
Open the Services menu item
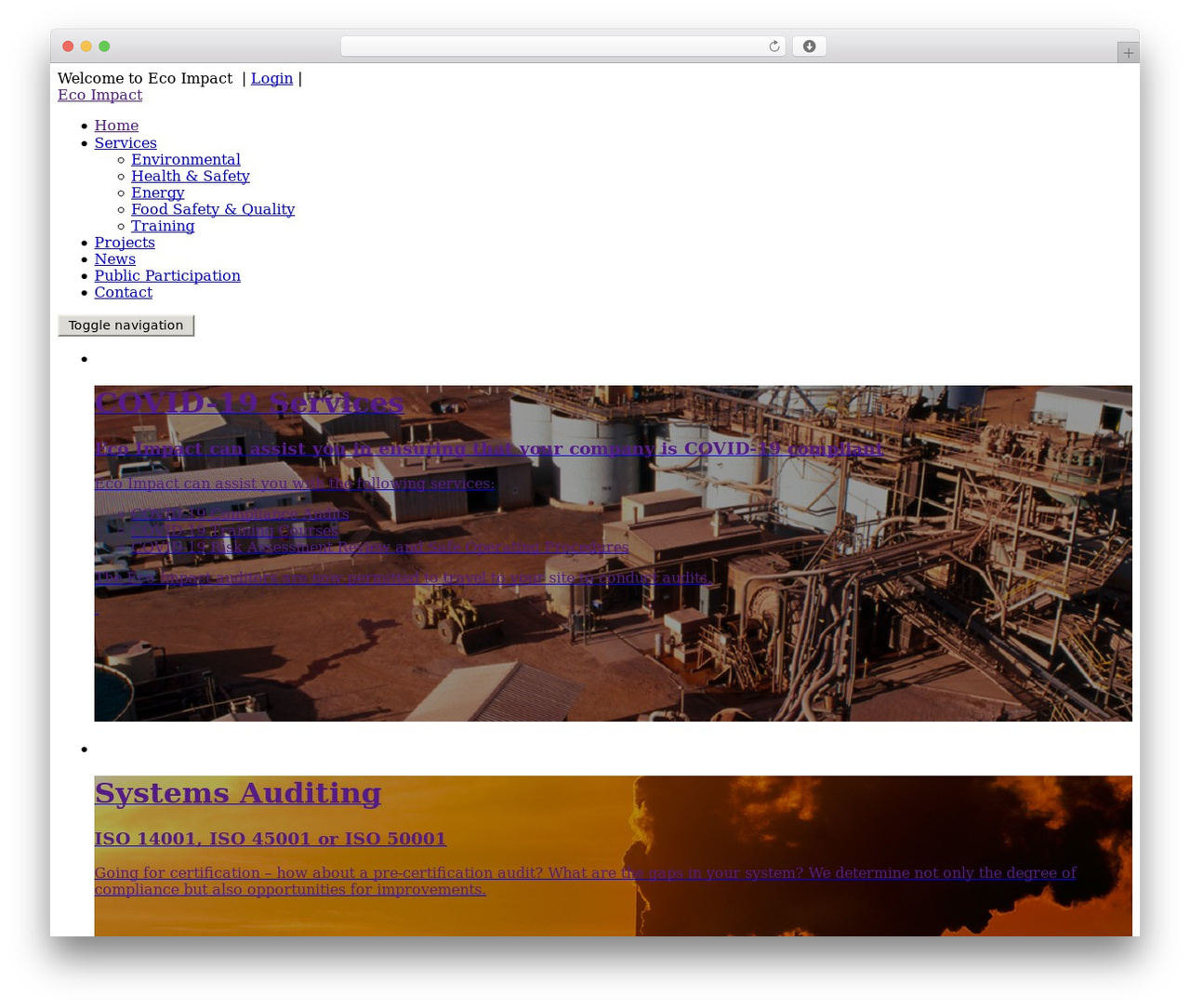(126, 143)
